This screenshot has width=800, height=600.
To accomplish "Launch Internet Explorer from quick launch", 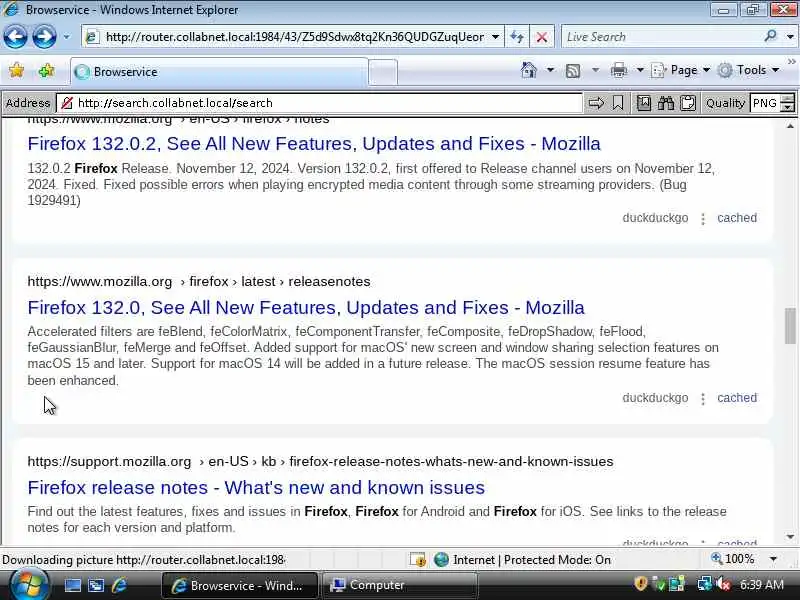I will coord(119,585).
